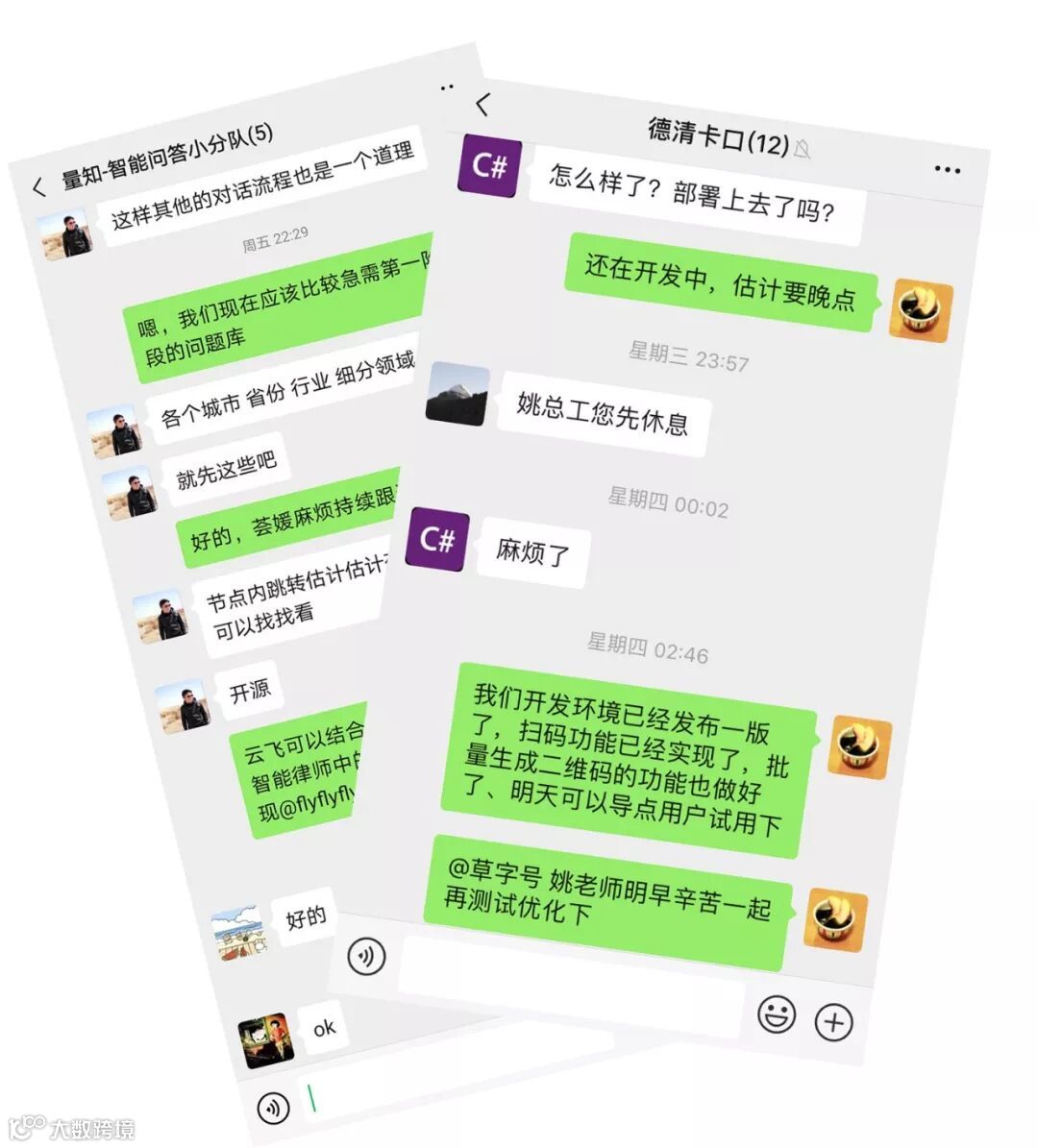Tap the green message 还在开发中，估计要晚点
Screen dimensions: 1038x1148
(x=721, y=282)
